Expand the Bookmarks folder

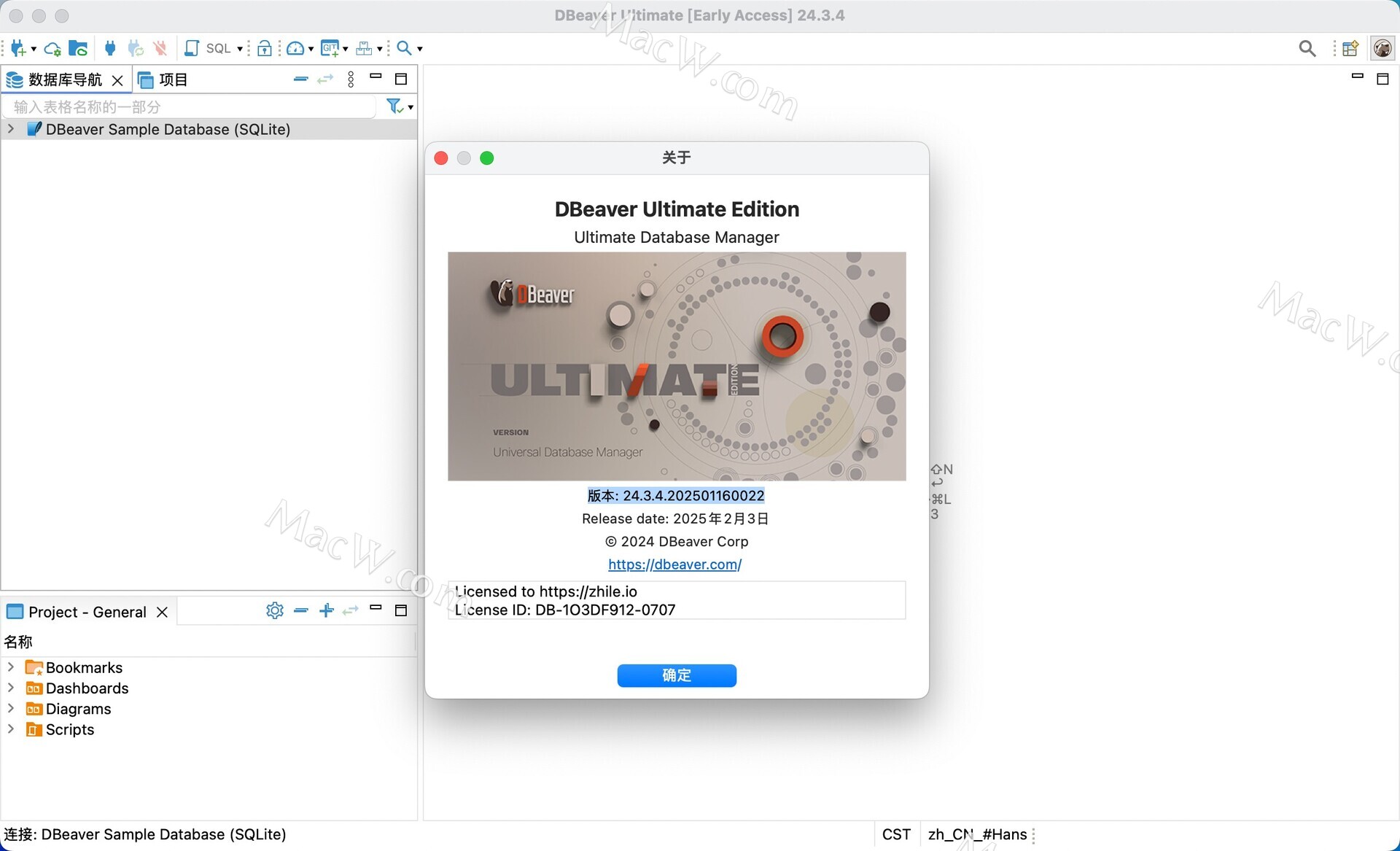pos(11,667)
